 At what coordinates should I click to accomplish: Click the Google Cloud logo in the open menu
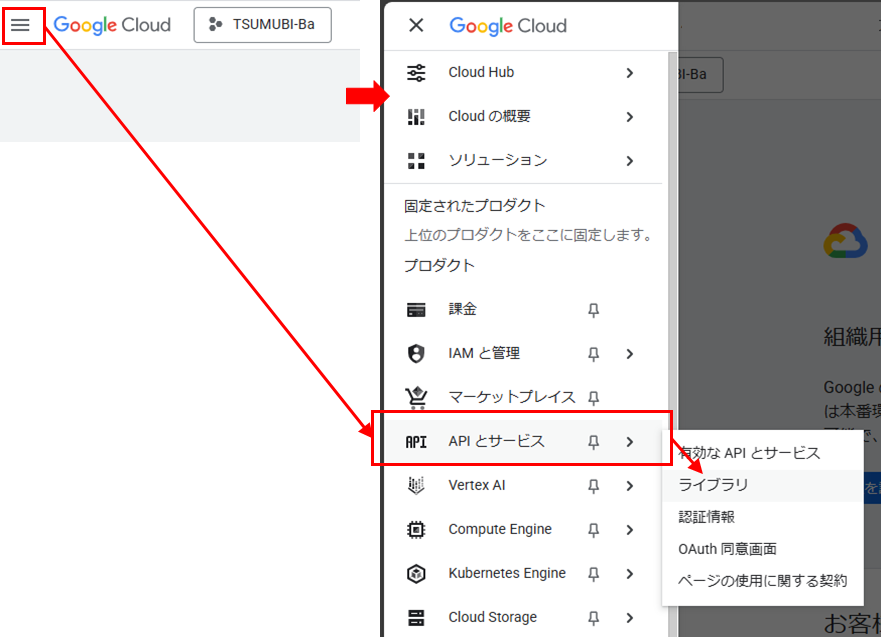pyautogui.click(x=508, y=26)
